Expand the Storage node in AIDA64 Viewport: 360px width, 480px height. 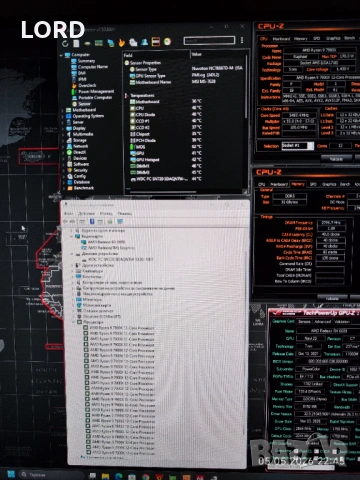(63, 140)
